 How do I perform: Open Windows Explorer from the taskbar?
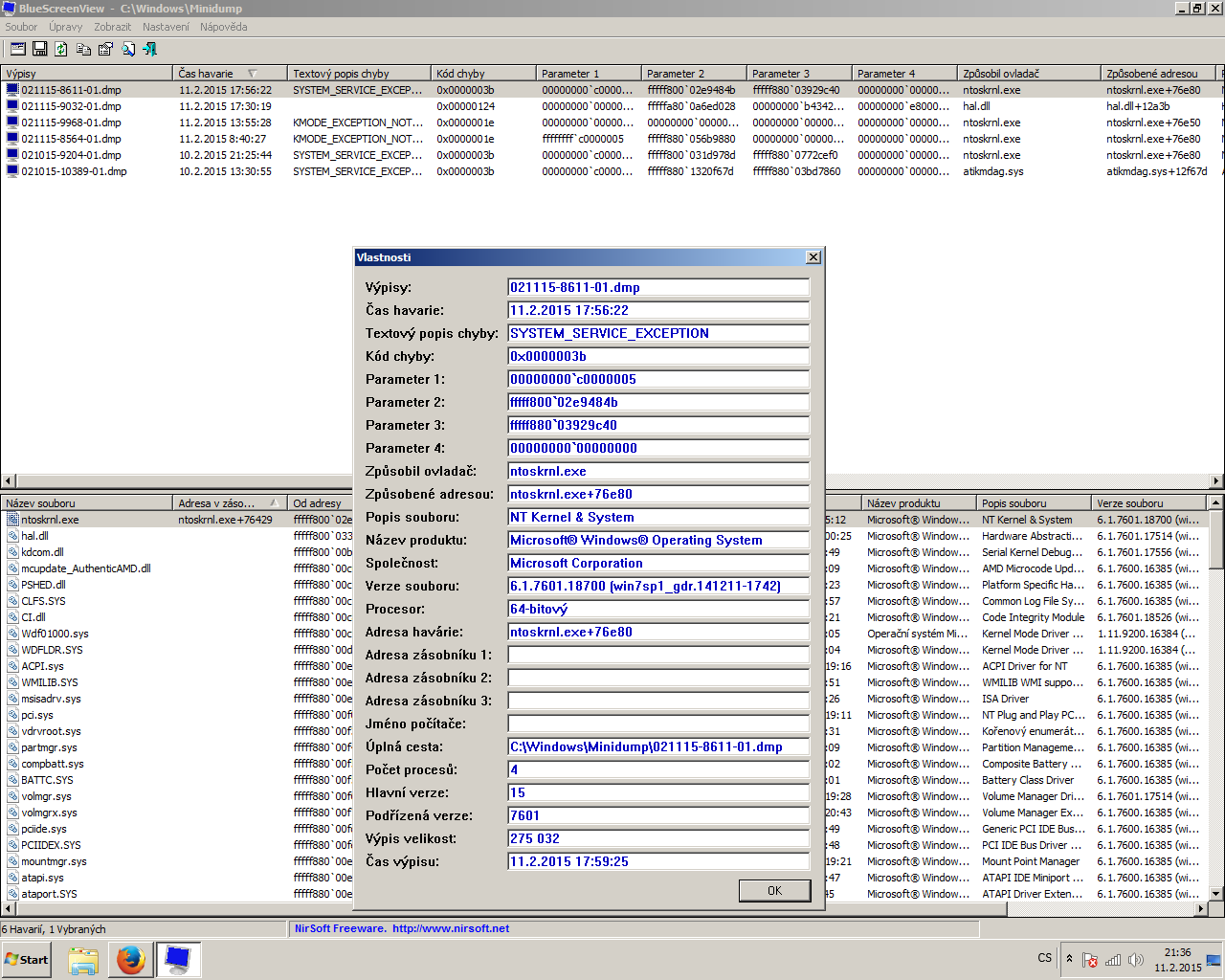point(83,959)
